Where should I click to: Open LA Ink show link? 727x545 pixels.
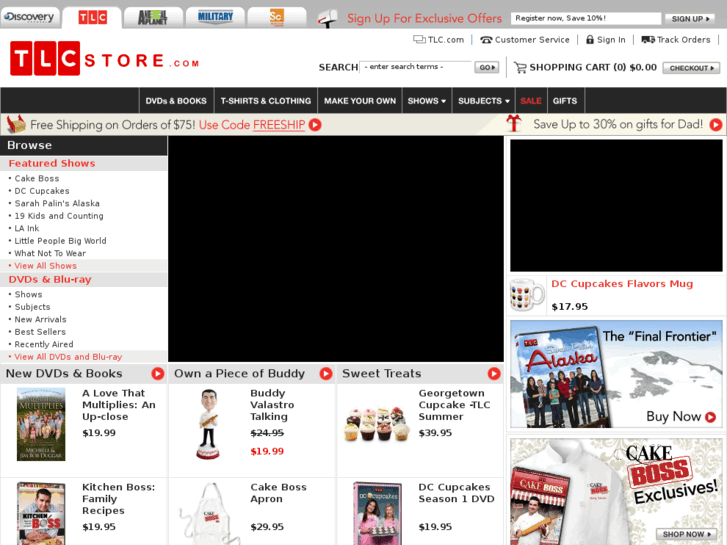tap(27, 229)
